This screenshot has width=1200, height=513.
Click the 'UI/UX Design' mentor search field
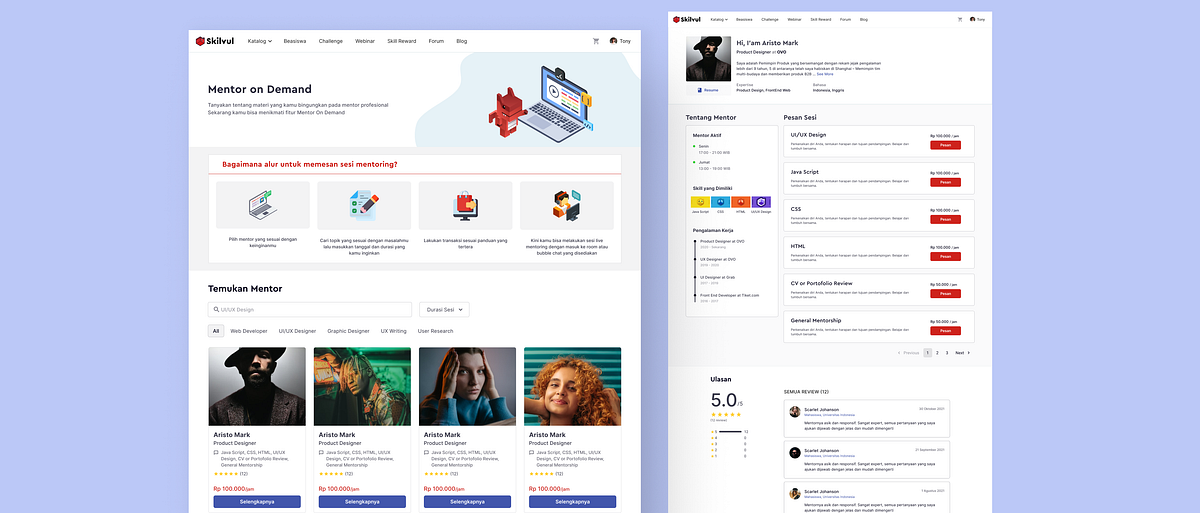click(x=310, y=310)
